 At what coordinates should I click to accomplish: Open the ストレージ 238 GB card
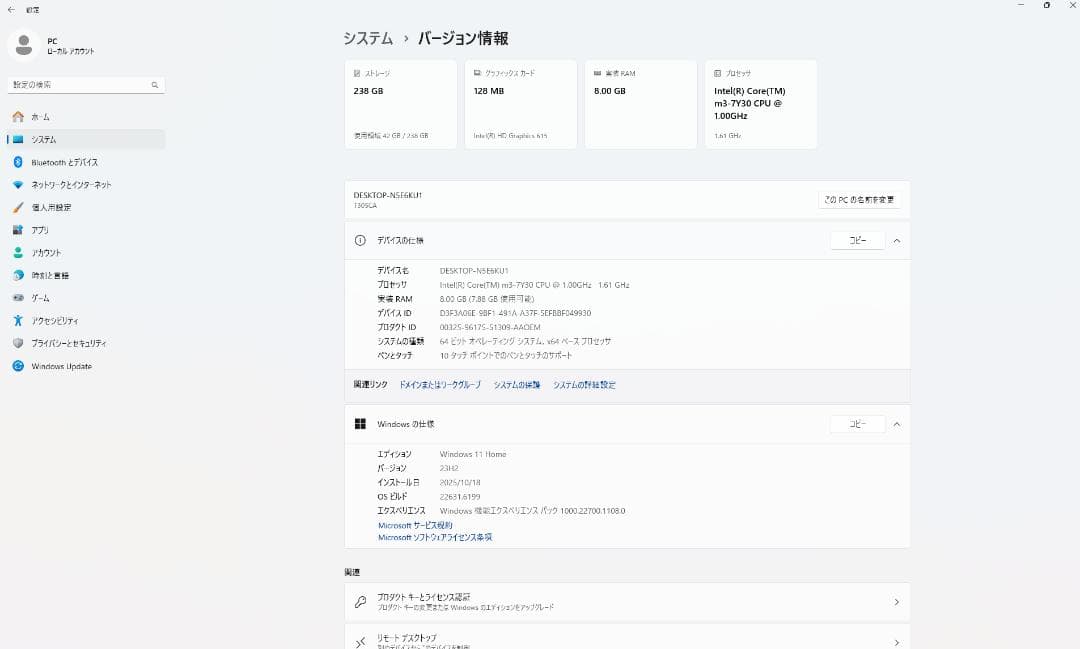400,104
